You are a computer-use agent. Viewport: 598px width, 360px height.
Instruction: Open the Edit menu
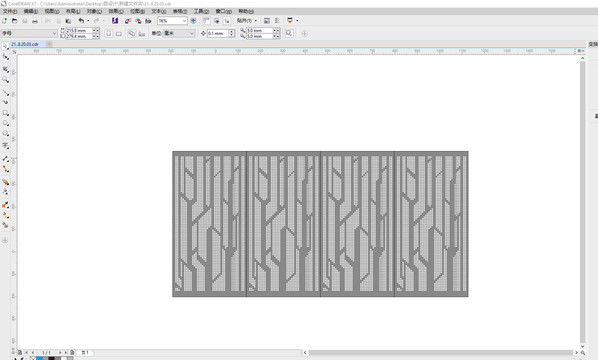pyautogui.click(x=31, y=11)
